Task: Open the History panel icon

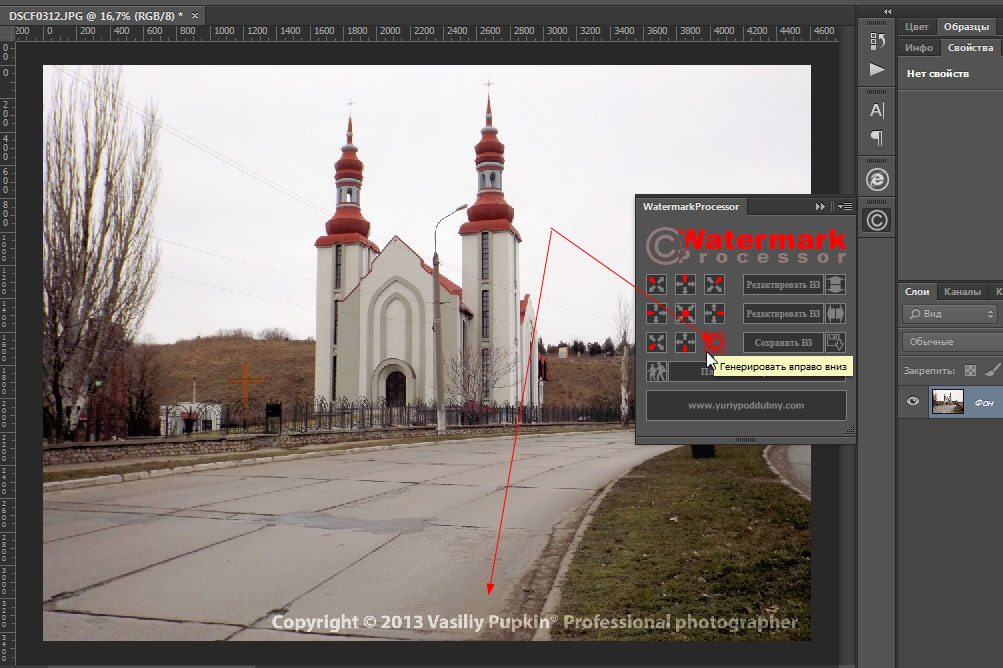Action: tap(877, 41)
